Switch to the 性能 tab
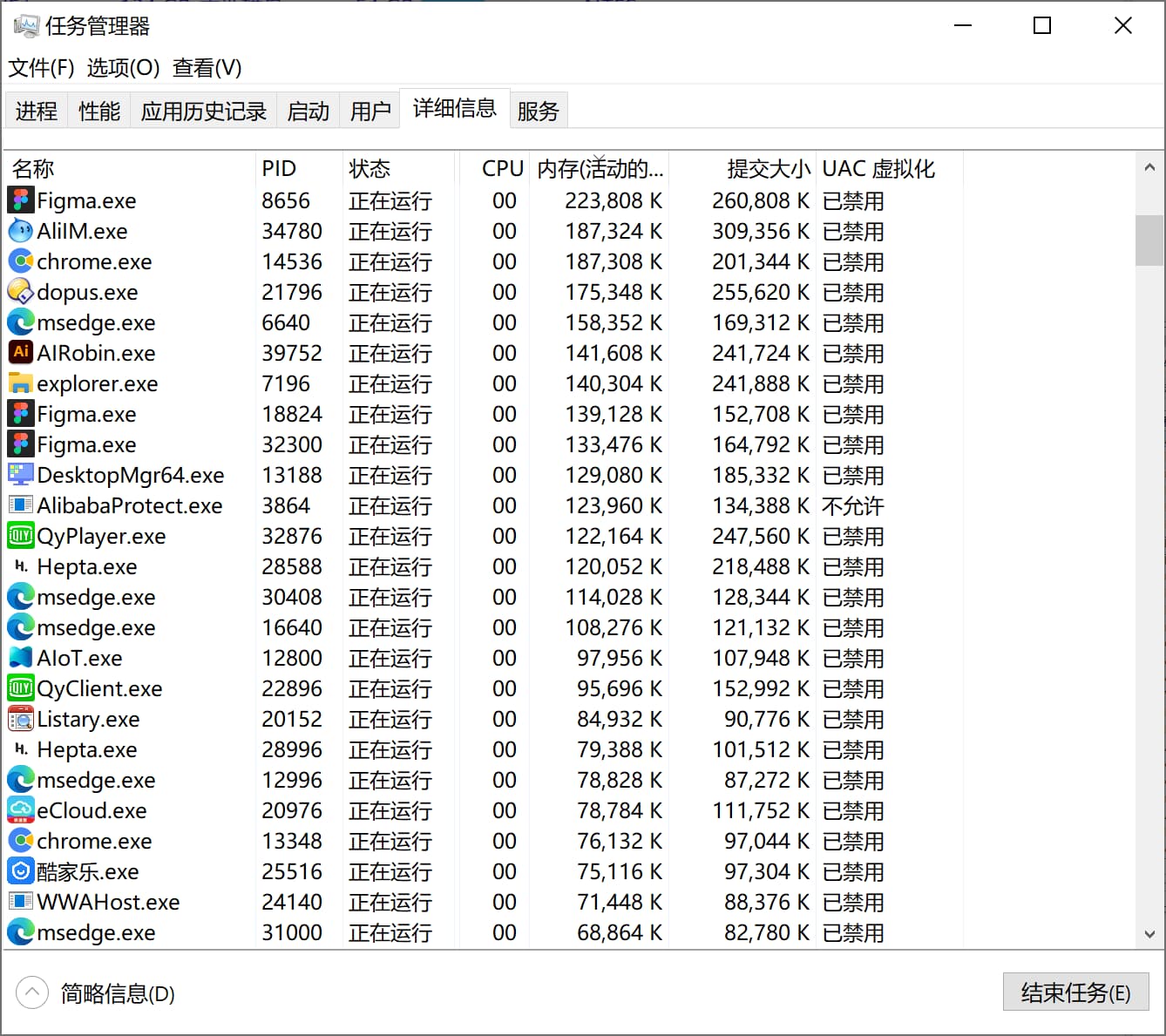This screenshot has height=1036, width=1166. pos(99,112)
